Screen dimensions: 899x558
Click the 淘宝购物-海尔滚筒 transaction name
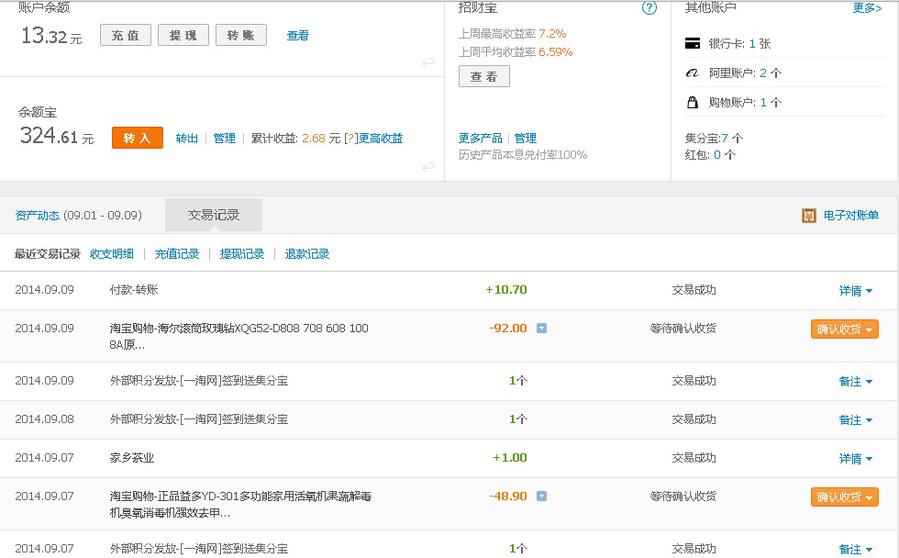click(239, 336)
